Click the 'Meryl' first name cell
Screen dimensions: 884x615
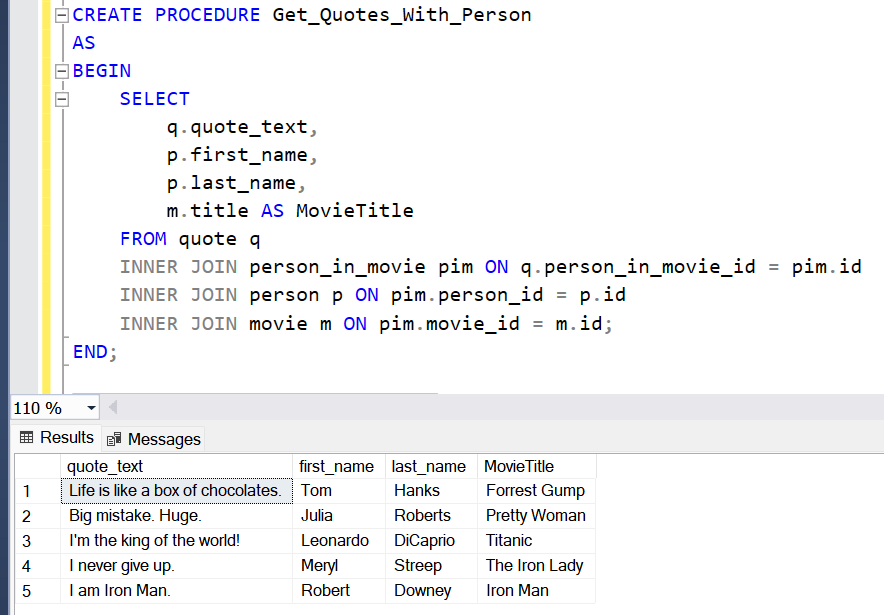pos(339,566)
